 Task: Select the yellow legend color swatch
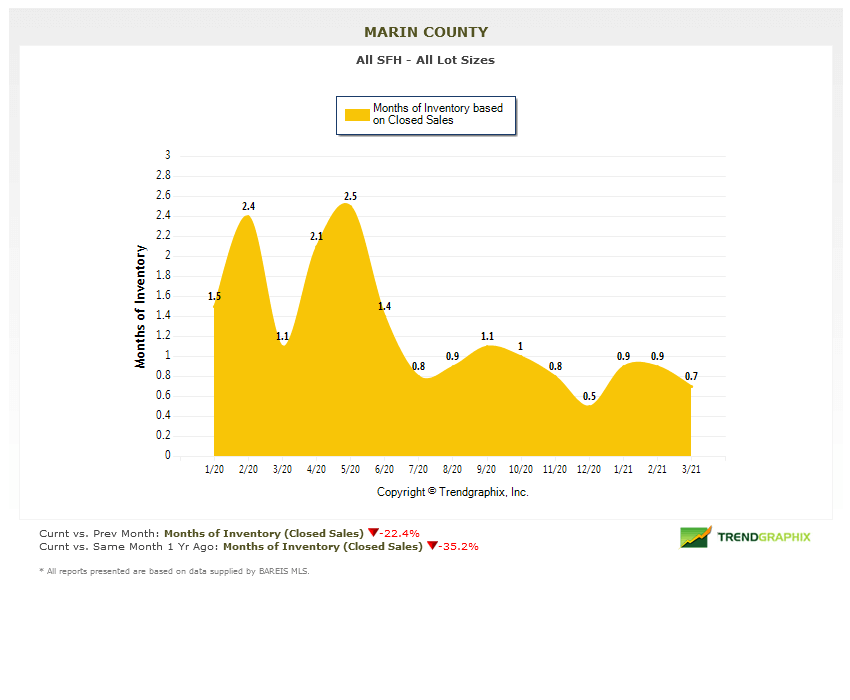pyautogui.click(x=357, y=115)
